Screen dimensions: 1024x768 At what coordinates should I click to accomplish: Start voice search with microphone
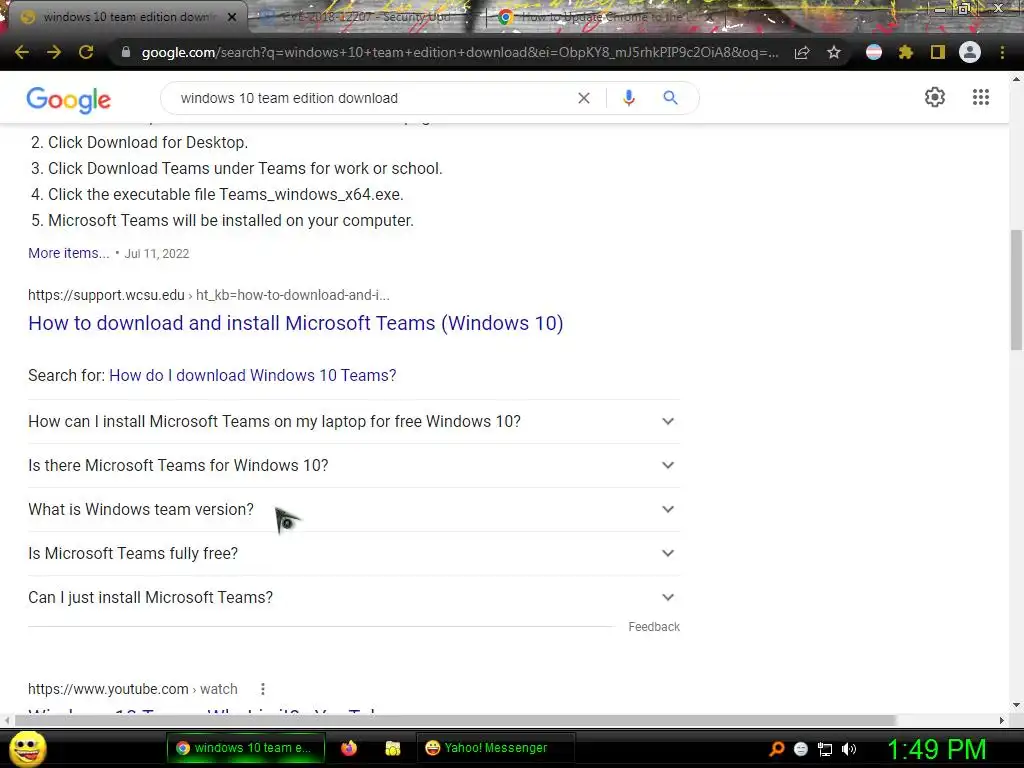click(x=628, y=98)
